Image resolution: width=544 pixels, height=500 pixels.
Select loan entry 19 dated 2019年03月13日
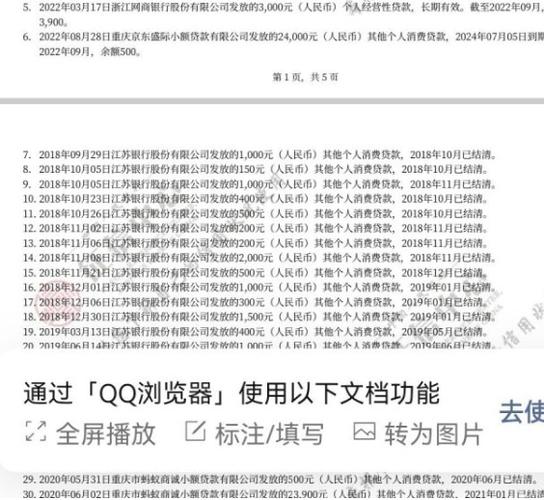click(x=255, y=332)
